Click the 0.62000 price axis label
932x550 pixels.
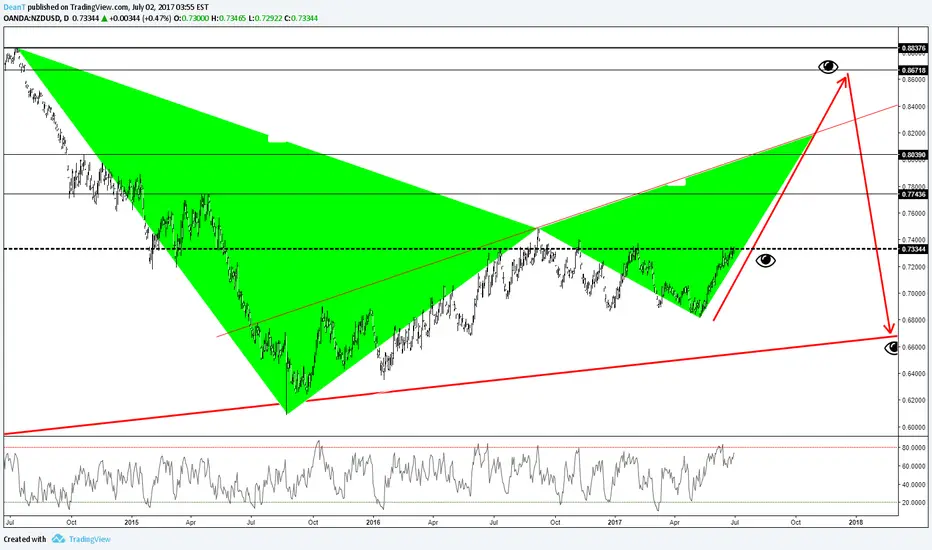[914, 400]
